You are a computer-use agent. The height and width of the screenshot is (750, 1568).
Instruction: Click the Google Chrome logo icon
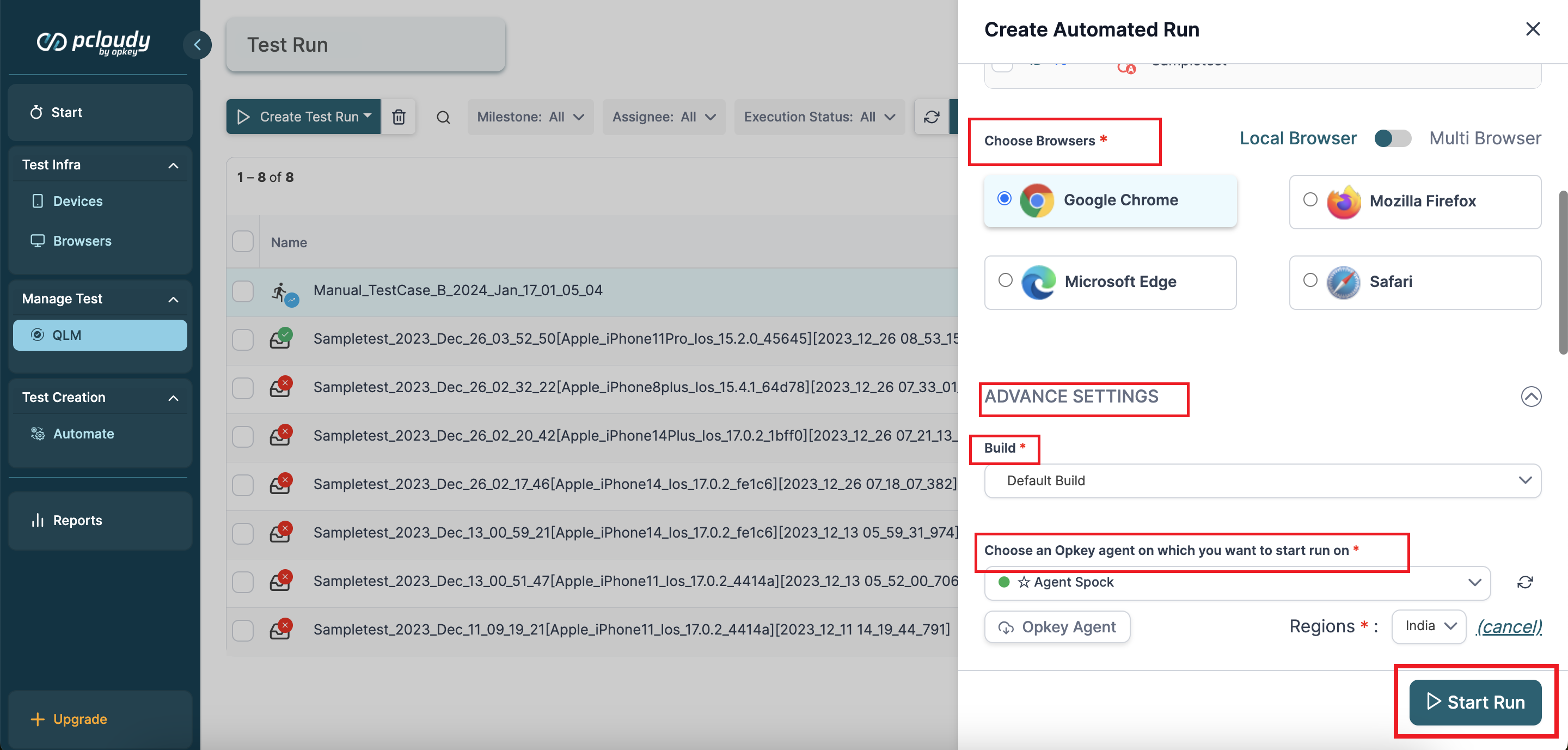[x=1037, y=200]
